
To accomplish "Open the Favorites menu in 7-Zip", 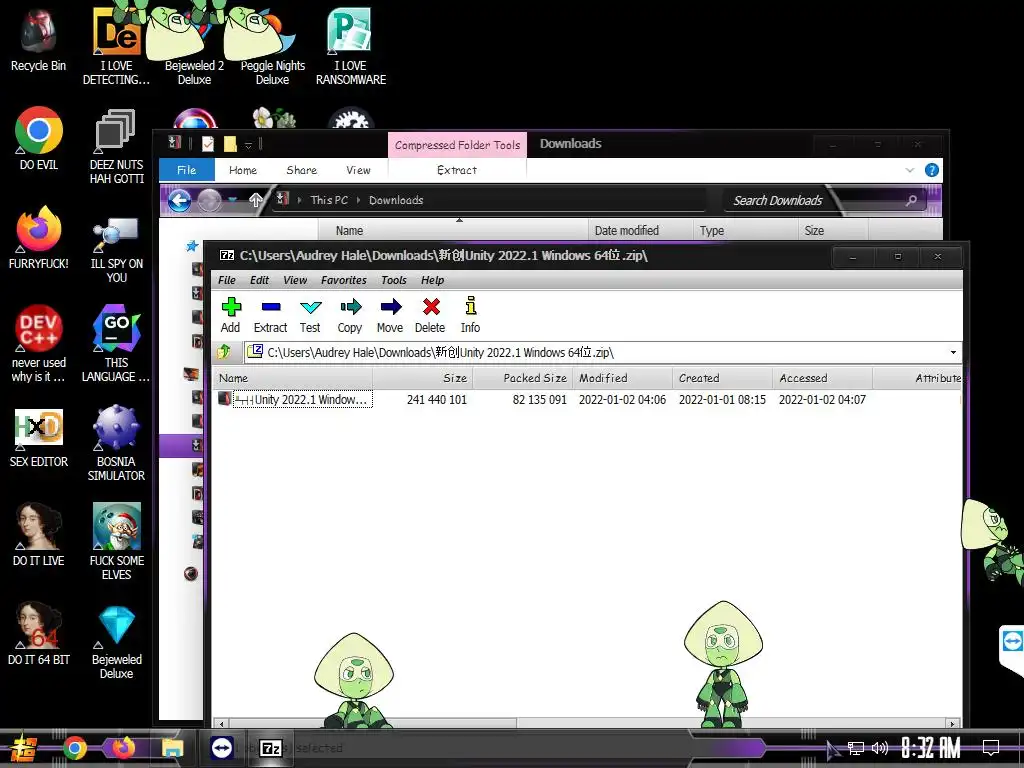I will pos(344,280).
